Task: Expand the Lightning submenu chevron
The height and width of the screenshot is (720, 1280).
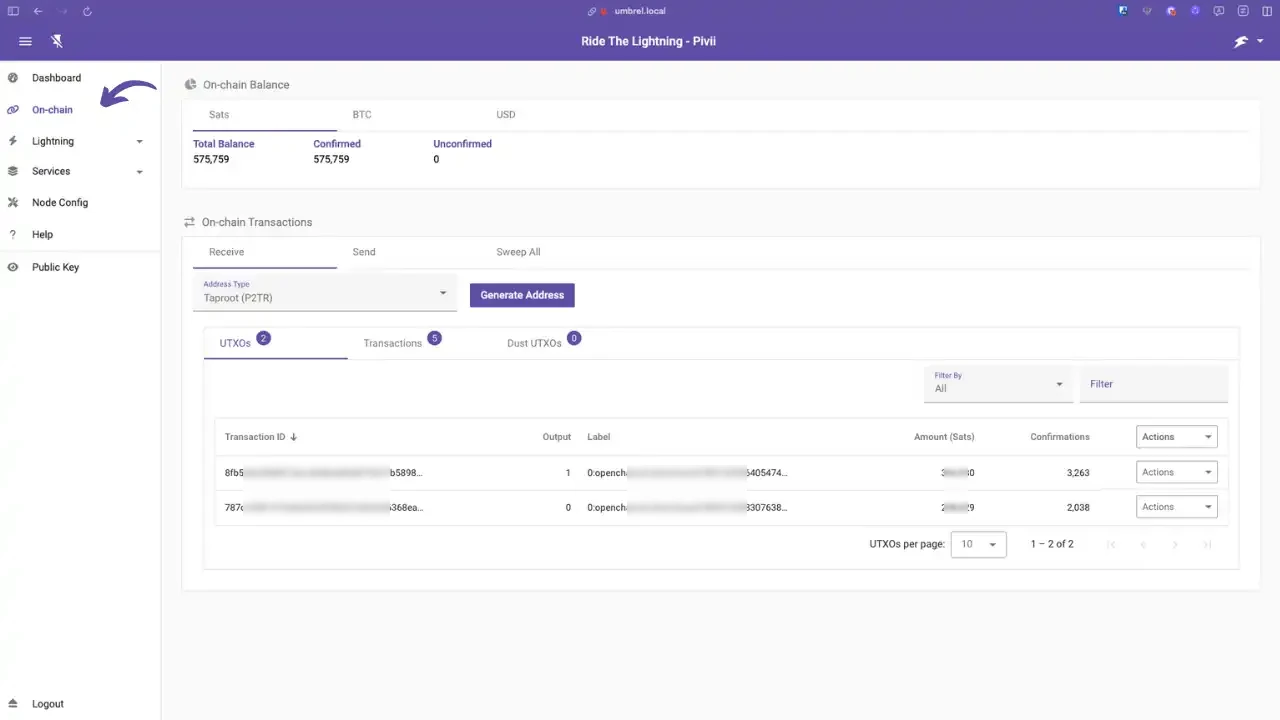Action: click(x=140, y=142)
